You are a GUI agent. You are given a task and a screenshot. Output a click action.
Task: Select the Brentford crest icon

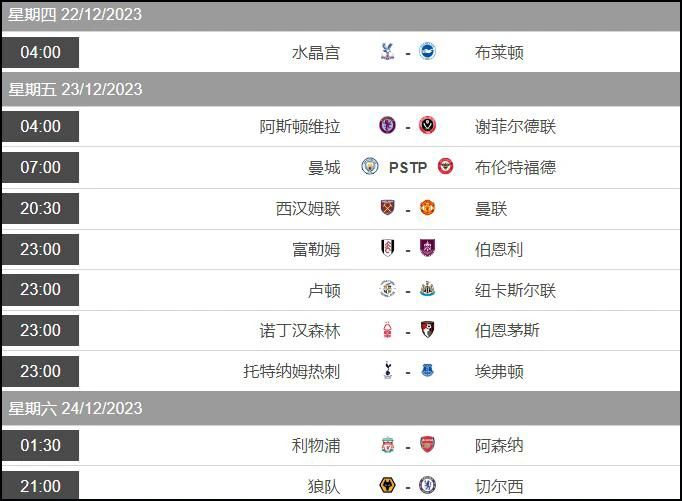pyautogui.click(x=445, y=166)
